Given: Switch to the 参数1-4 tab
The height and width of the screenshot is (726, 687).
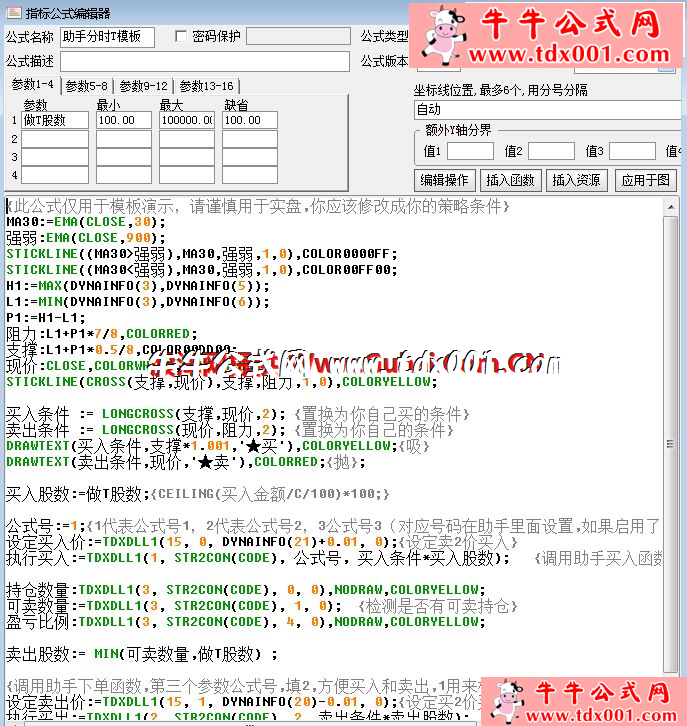Looking at the screenshot, I should point(31,86).
